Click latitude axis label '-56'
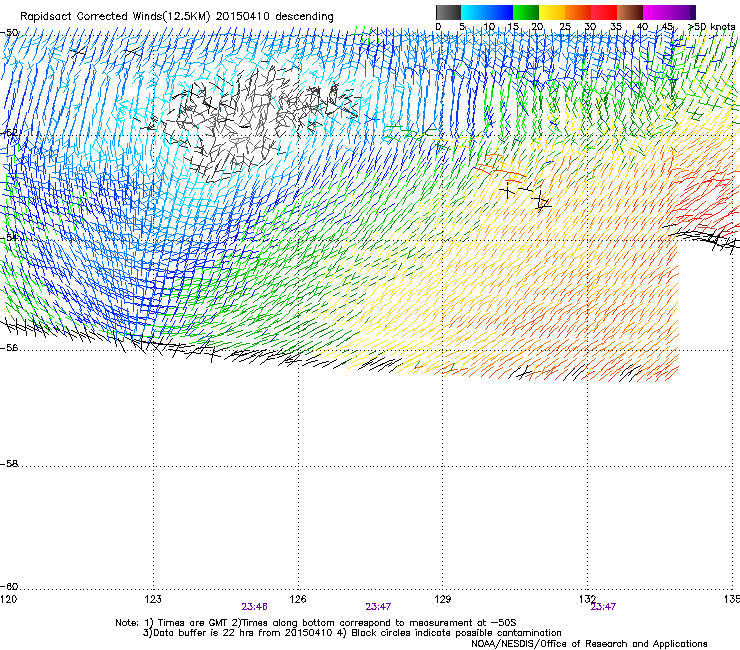 [x=9, y=348]
